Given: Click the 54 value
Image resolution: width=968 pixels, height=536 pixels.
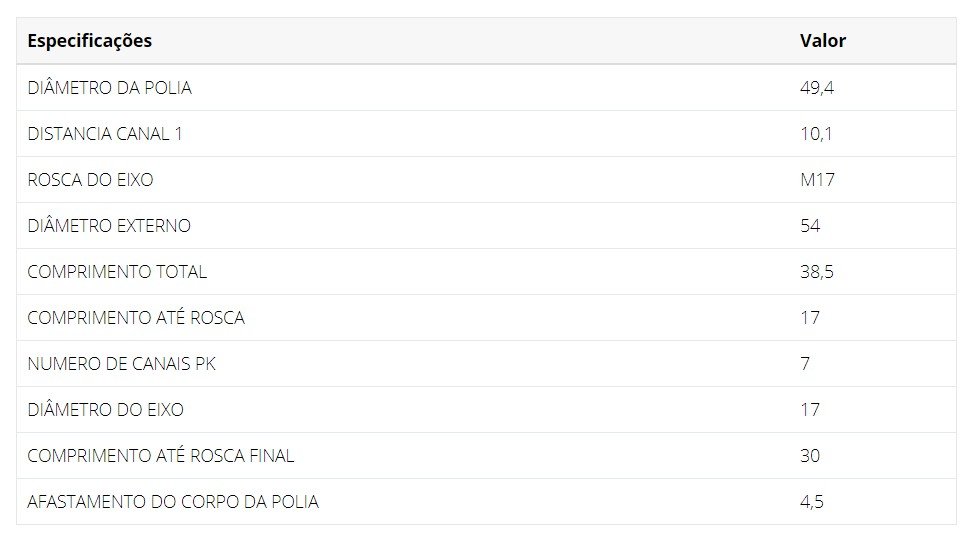Looking at the screenshot, I should click(x=810, y=225).
